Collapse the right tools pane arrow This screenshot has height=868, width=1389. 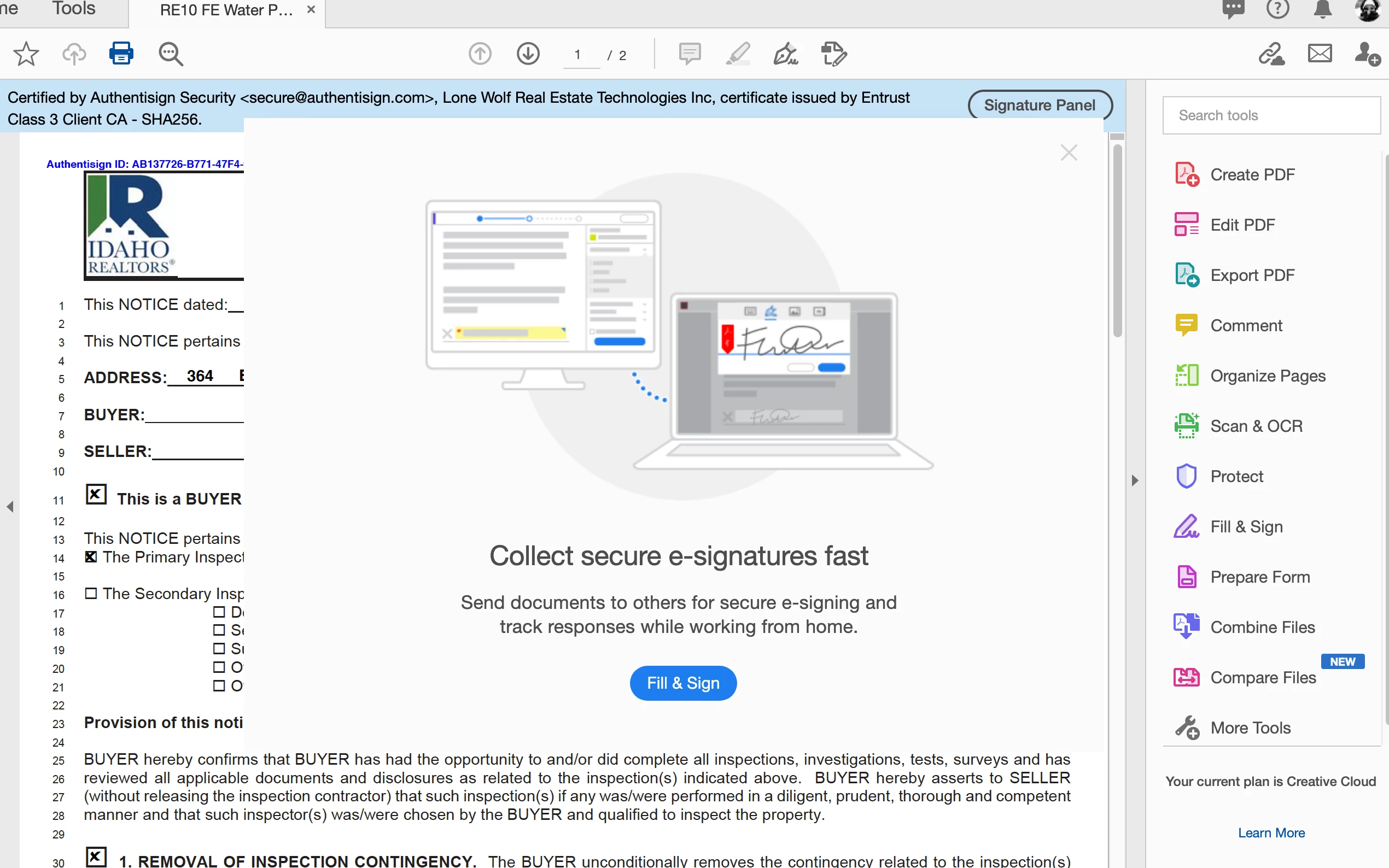coord(1135,480)
